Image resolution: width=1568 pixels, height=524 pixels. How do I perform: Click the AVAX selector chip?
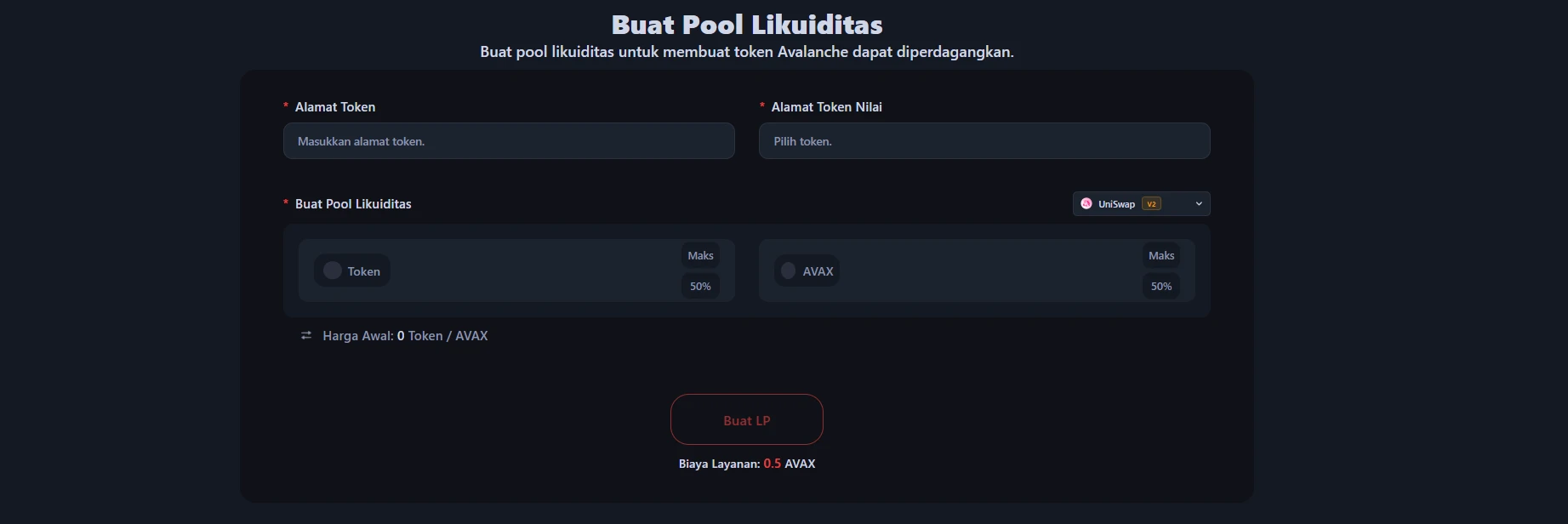(x=807, y=271)
